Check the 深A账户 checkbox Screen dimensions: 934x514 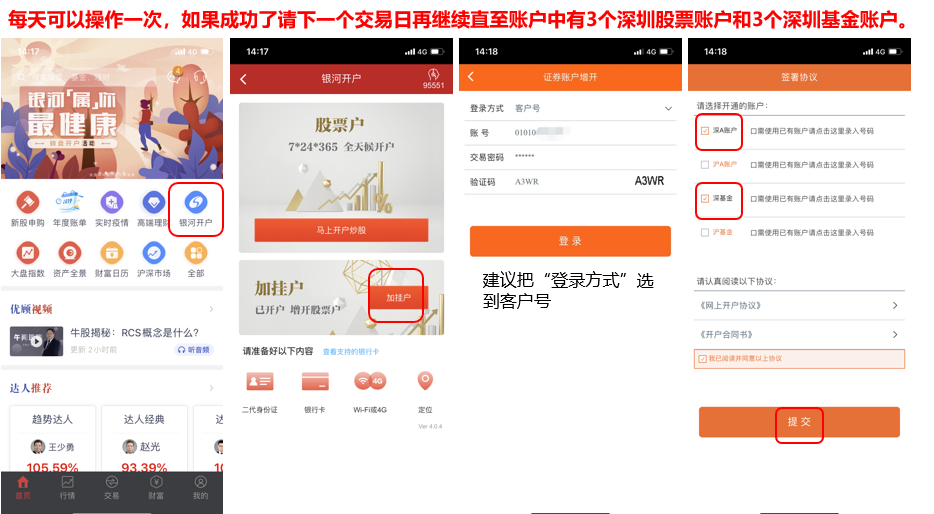pos(705,130)
